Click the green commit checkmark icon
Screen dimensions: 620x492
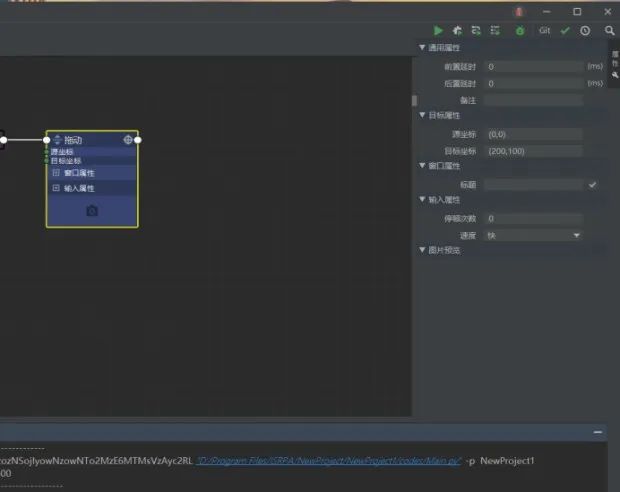(565, 31)
